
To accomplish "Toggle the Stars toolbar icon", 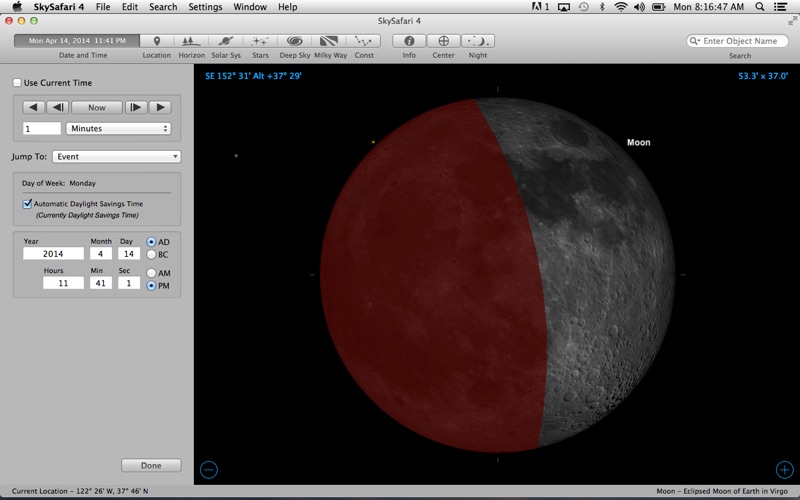I will [x=260, y=41].
